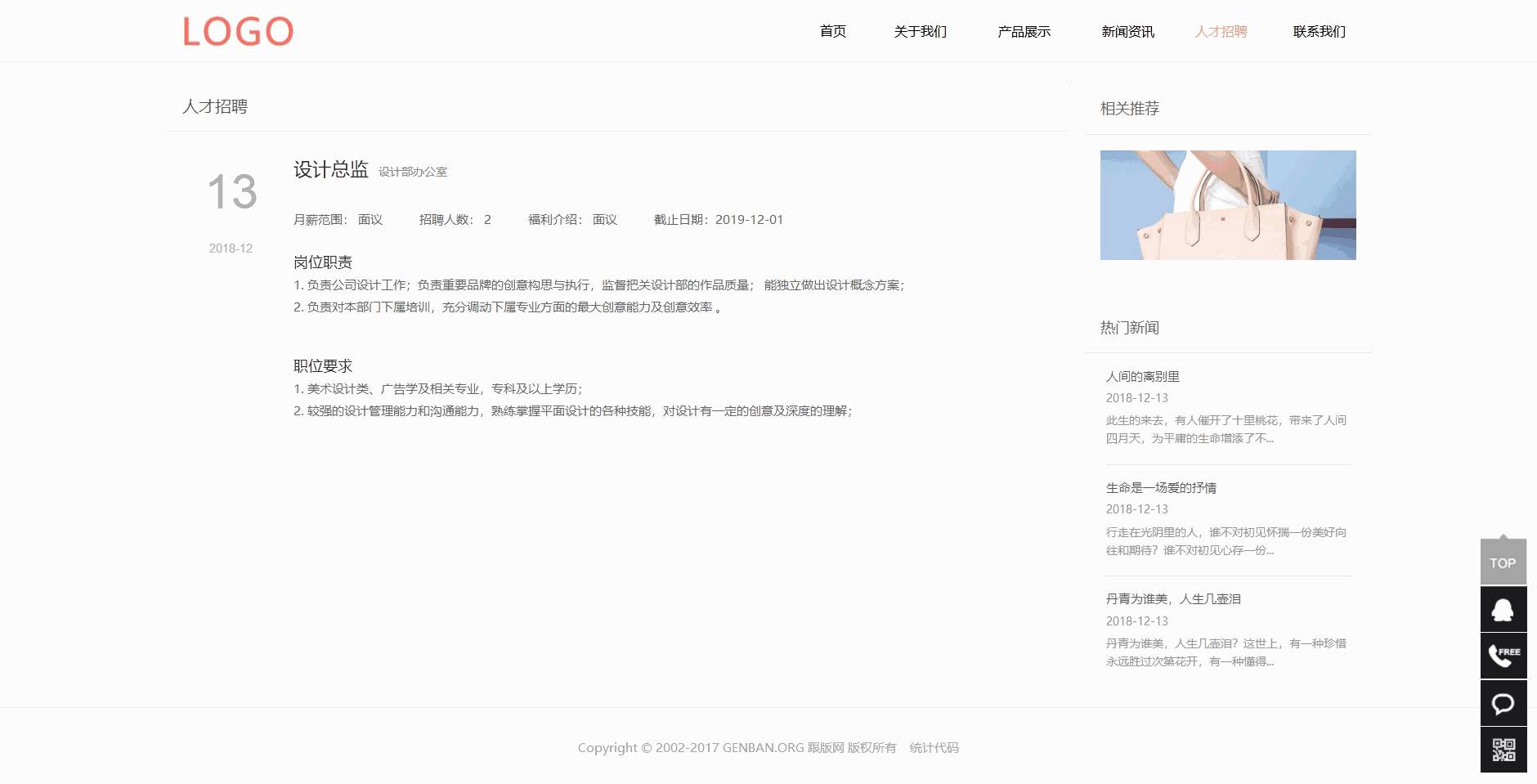
Task: Open 联系我们 menu item
Action: (x=1320, y=31)
